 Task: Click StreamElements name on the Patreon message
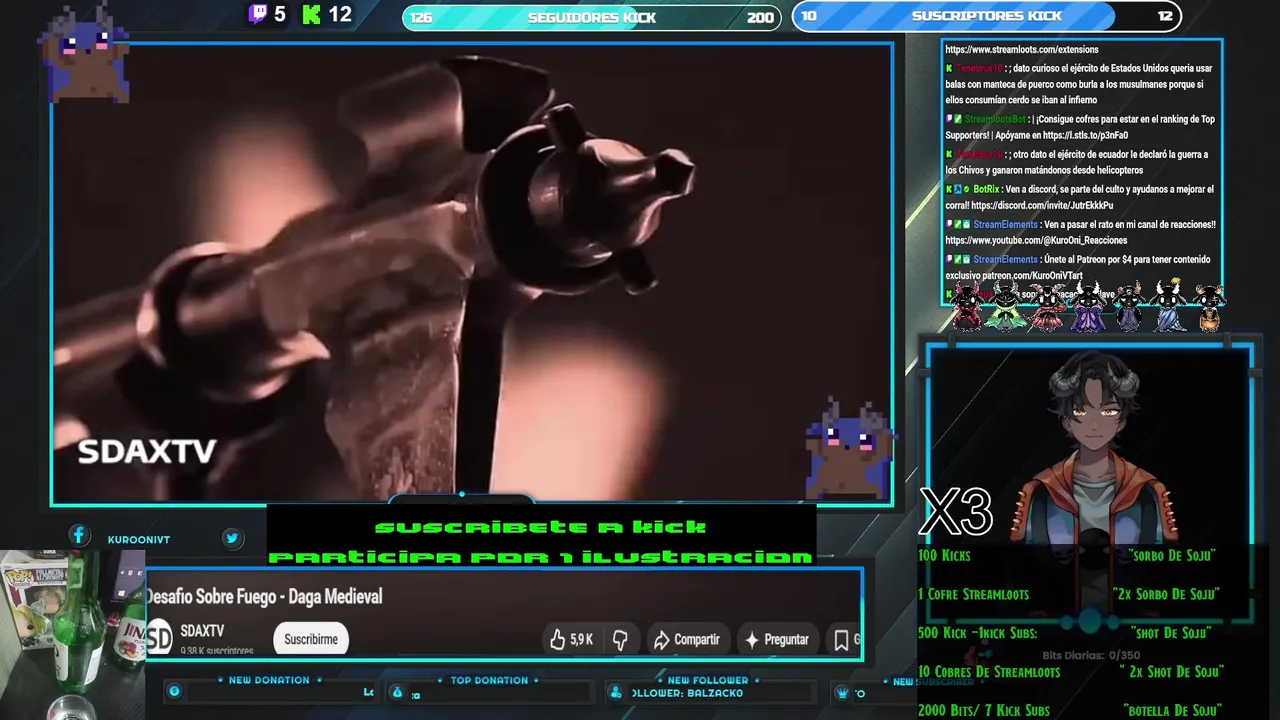click(1005, 259)
